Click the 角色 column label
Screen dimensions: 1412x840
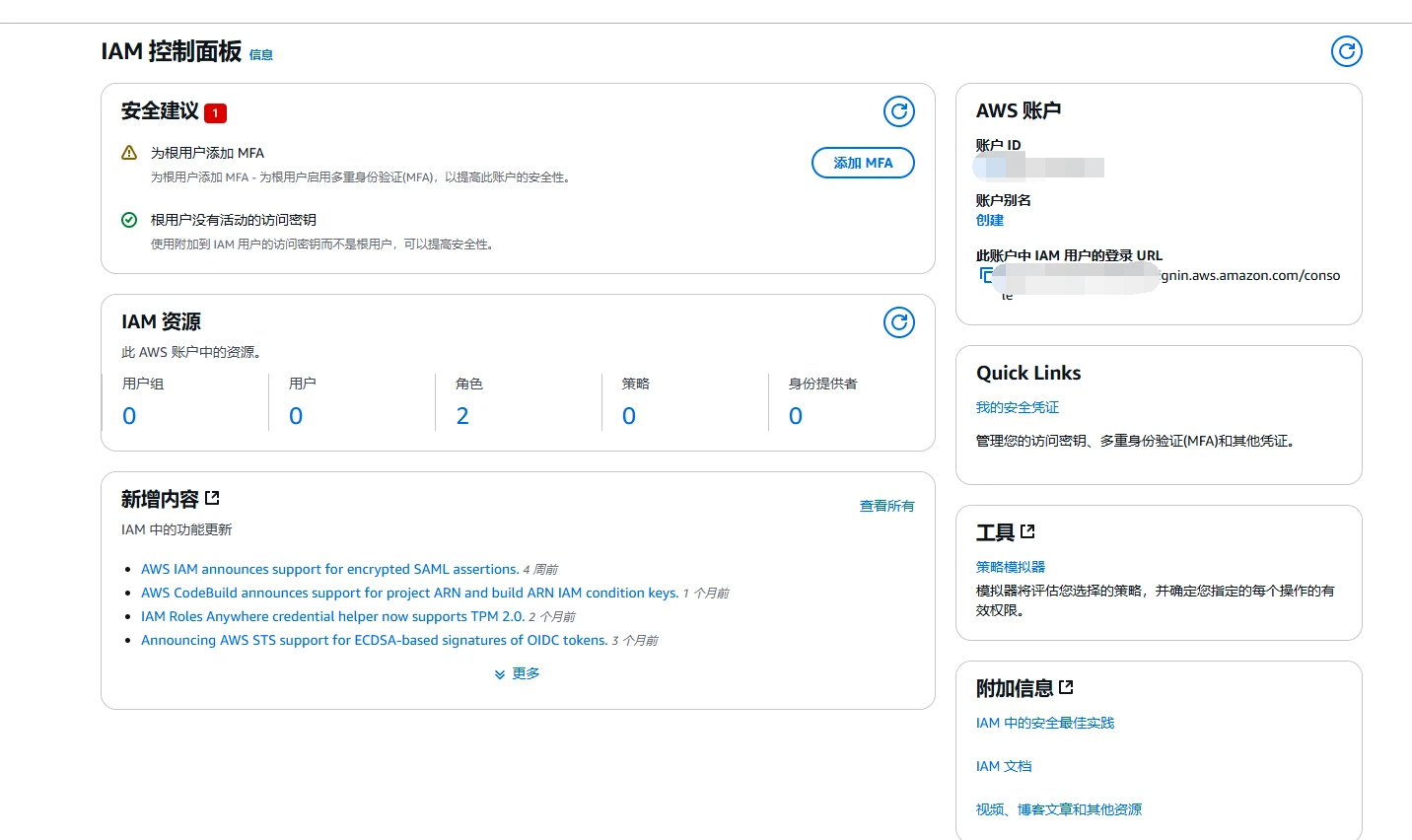(x=469, y=384)
